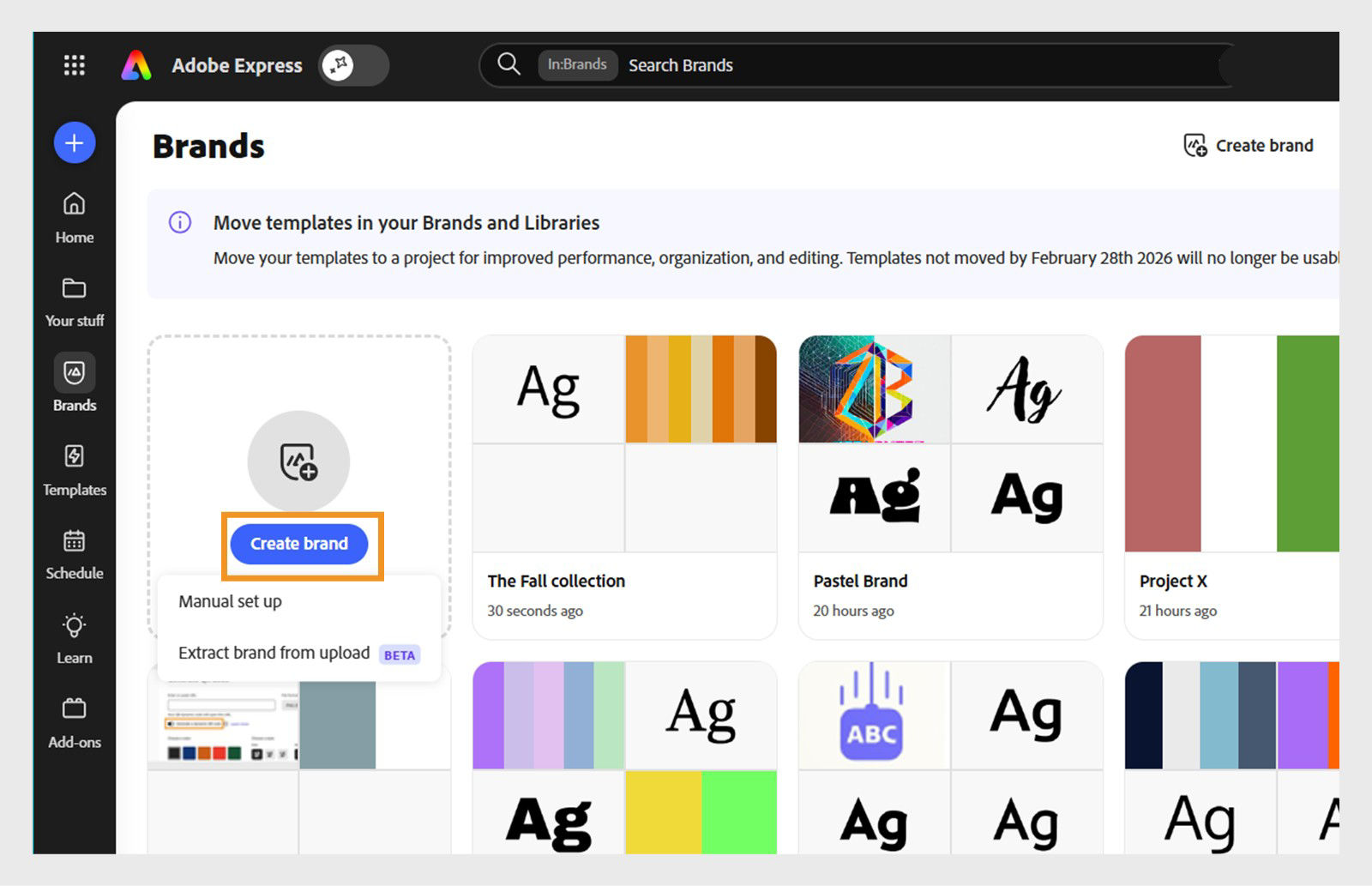1372x886 pixels.
Task: Open the app launcher waffle menu
Action: coord(75,65)
